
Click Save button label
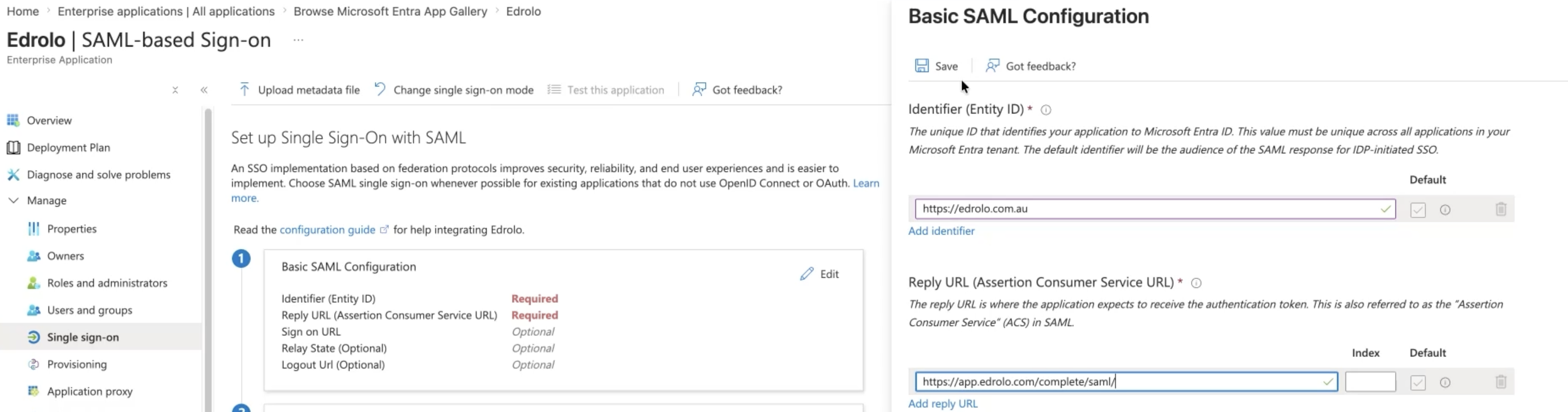[x=947, y=67]
